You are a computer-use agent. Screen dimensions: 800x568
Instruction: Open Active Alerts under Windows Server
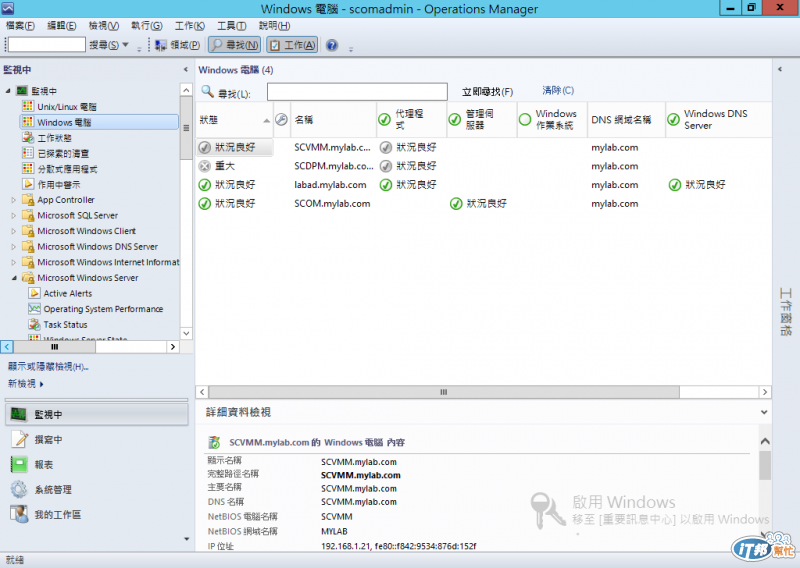(x=68, y=293)
